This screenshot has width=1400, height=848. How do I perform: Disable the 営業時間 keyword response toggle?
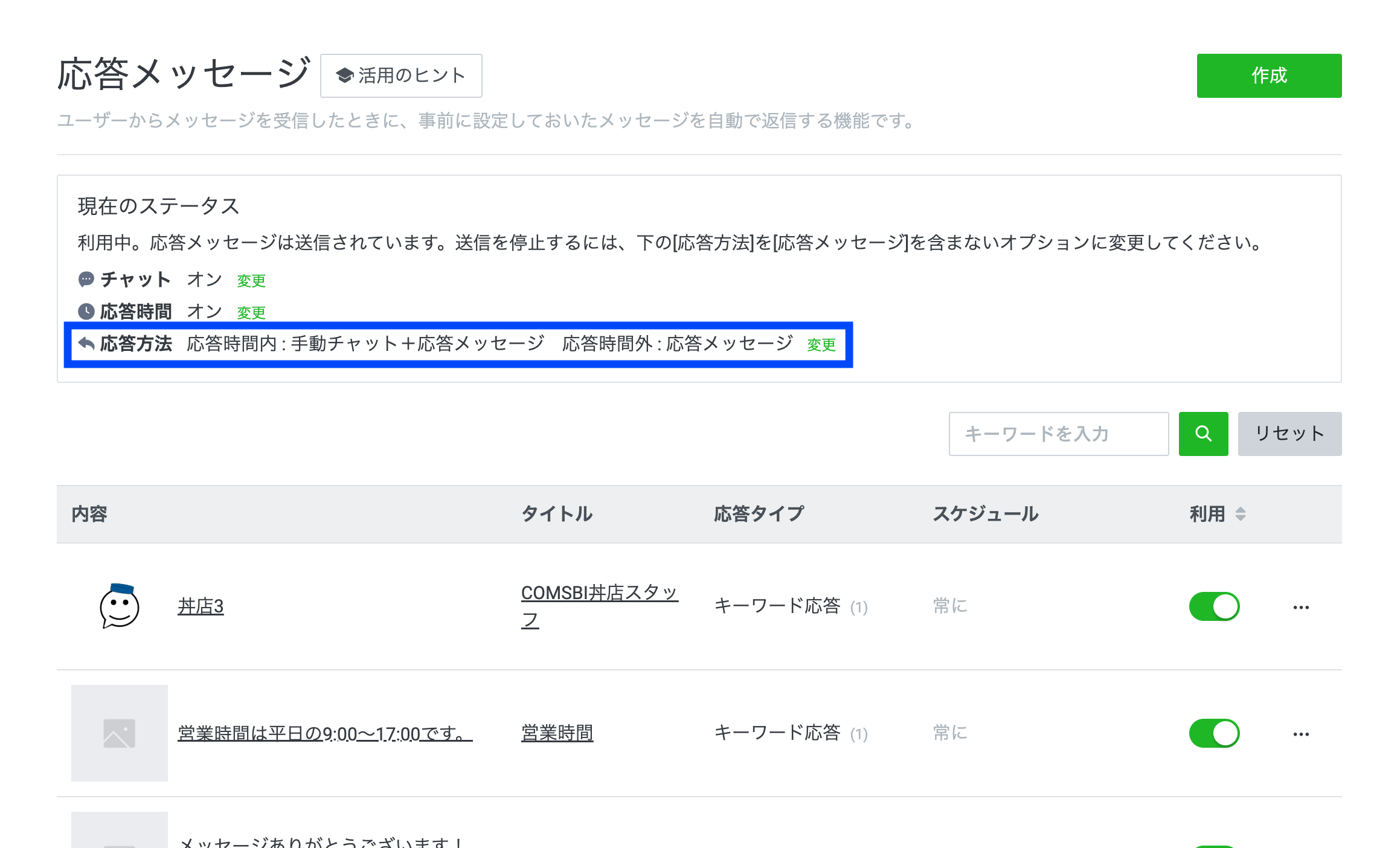click(x=1214, y=733)
